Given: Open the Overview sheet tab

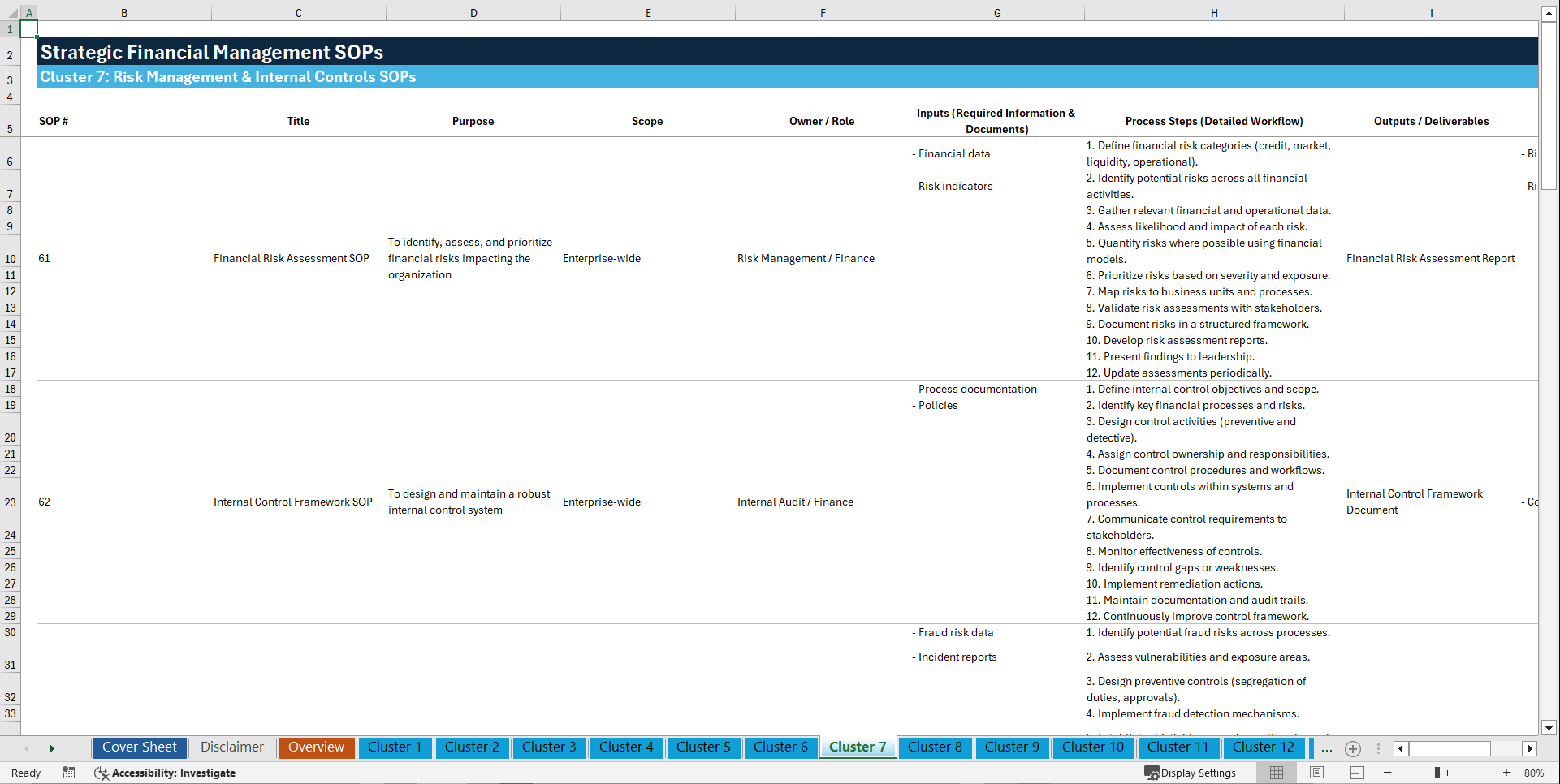Looking at the screenshot, I should pyautogui.click(x=316, y=747).
